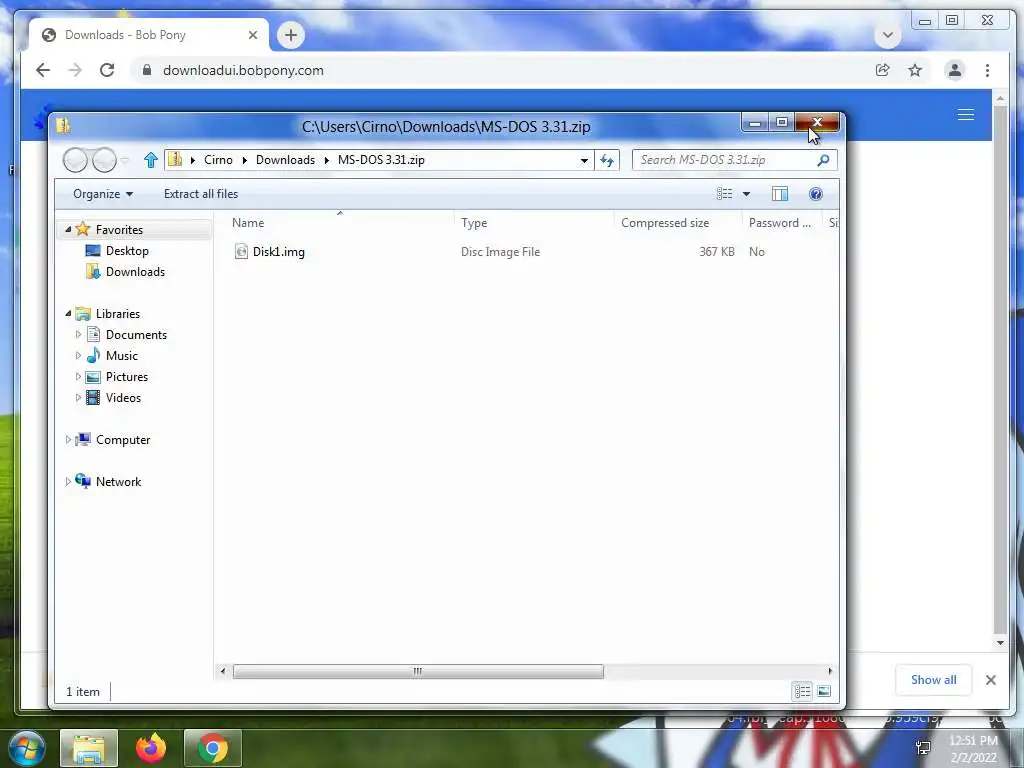Click the horizontal scrollbar right arrow

[830, 671]
